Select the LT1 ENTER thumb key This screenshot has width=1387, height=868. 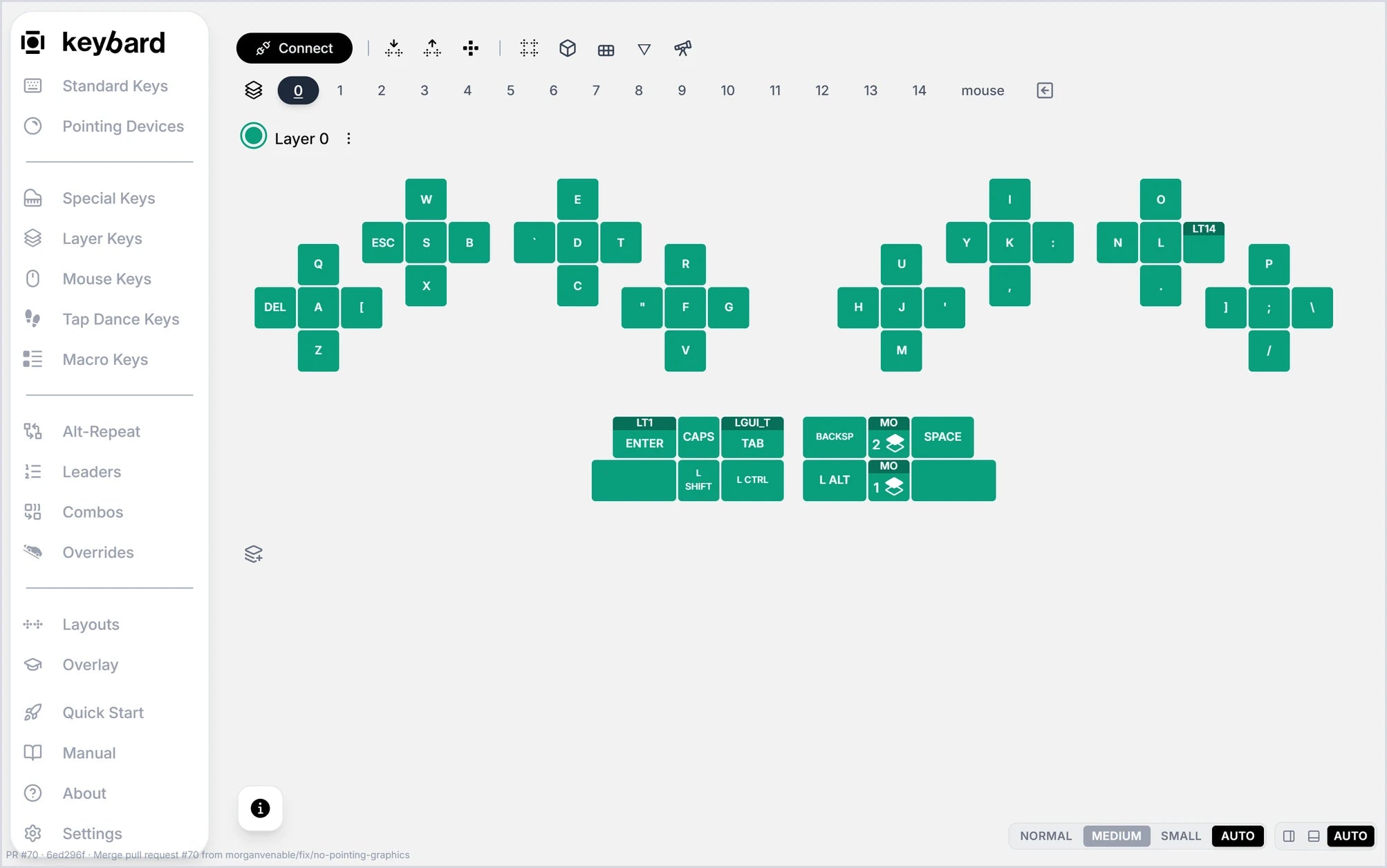click(644, 437)
